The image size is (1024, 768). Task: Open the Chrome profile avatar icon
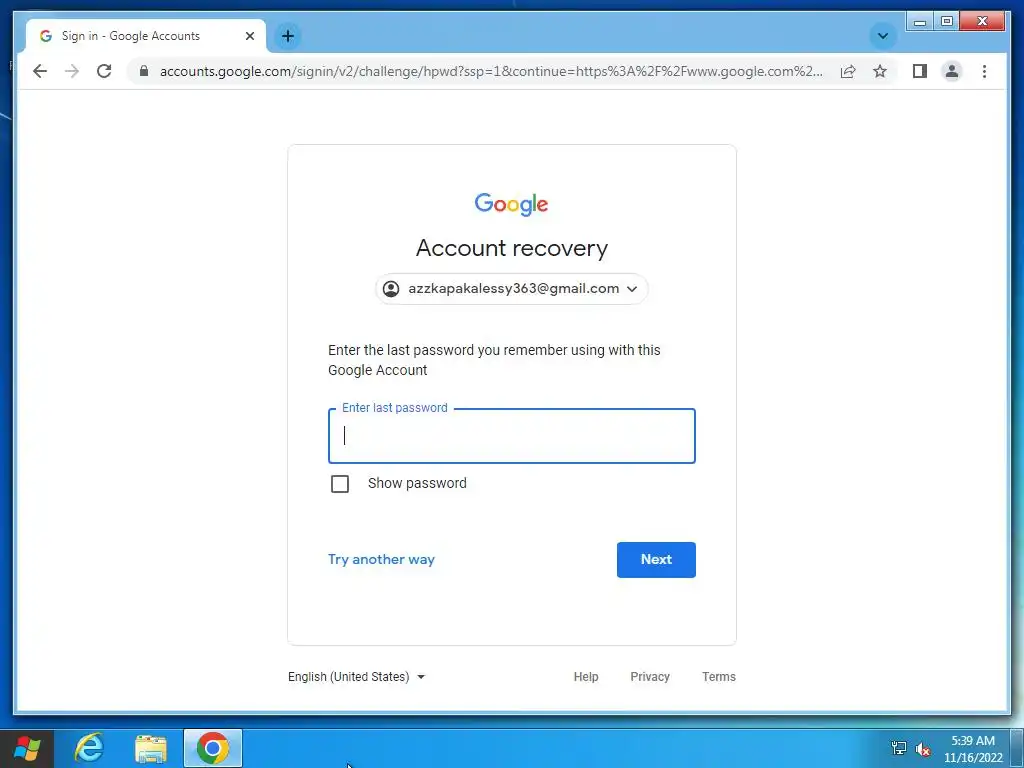click(952, 71)
